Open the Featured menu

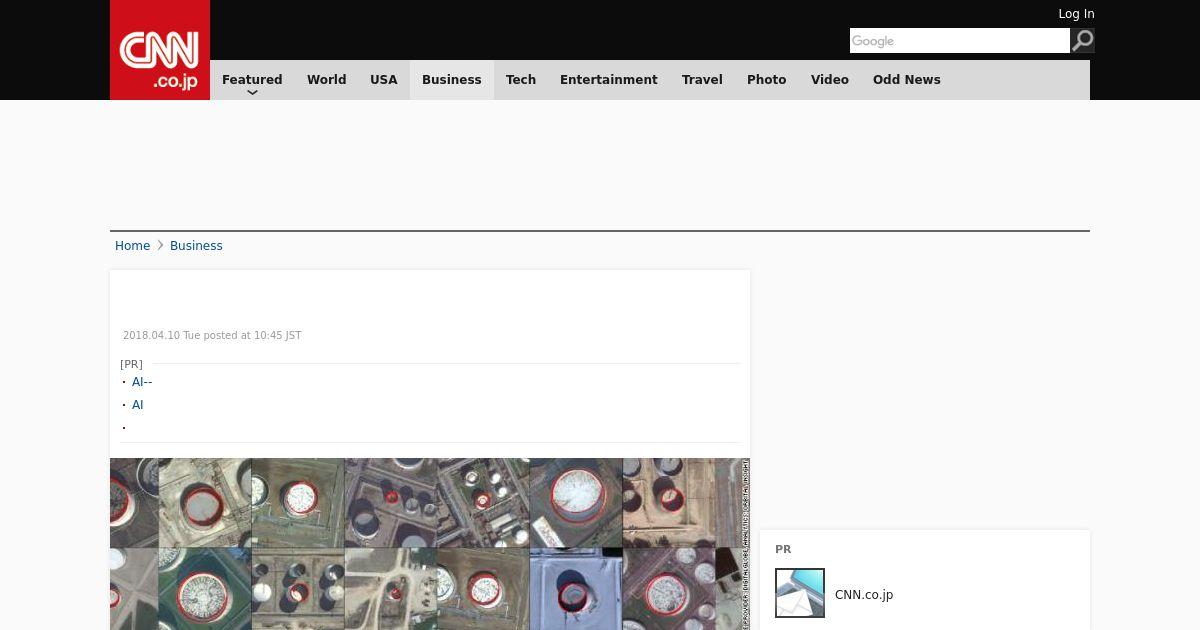pyautogui.click(x=252, y=80)
